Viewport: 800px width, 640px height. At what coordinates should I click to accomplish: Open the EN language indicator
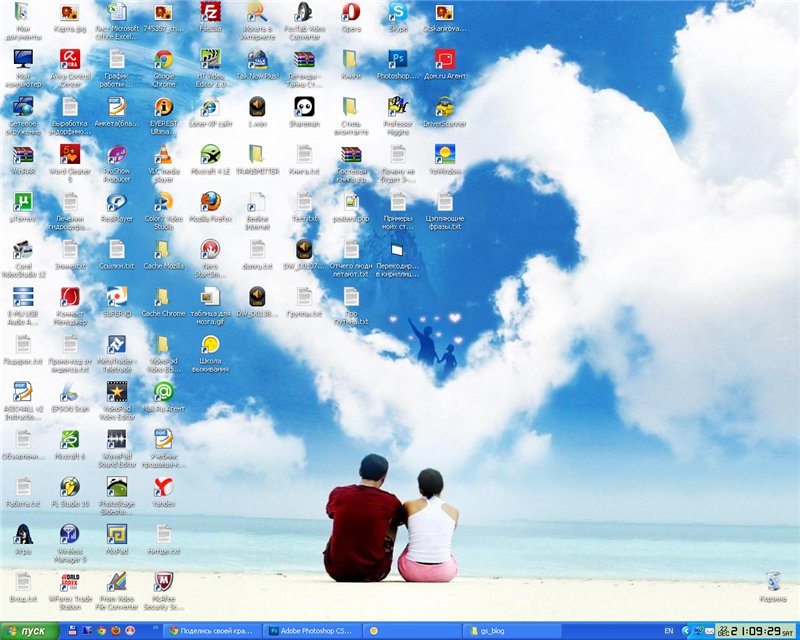pos(669,631)
